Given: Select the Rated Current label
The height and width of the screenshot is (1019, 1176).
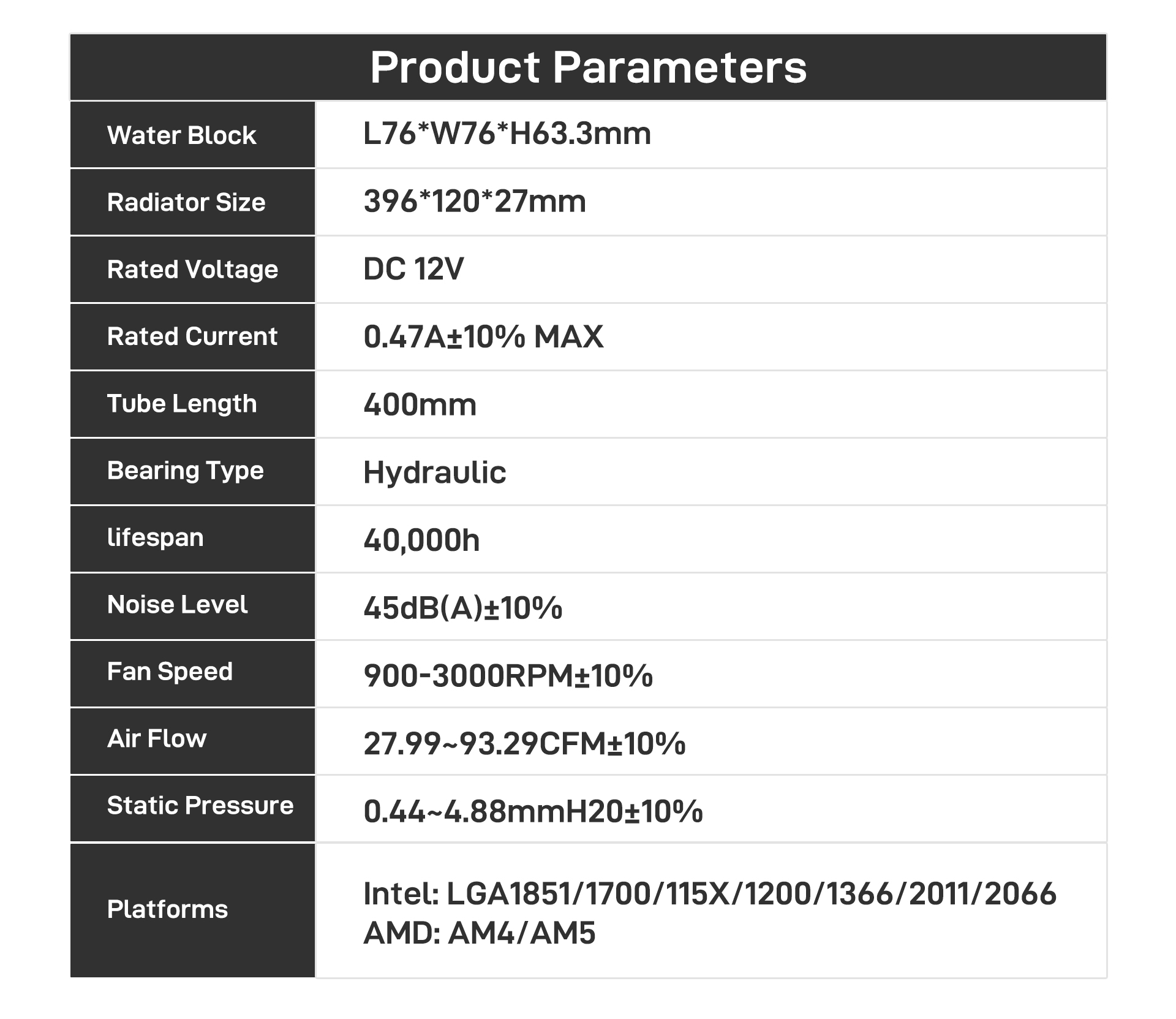Looking at the screenshot, I should coord(192,336).
